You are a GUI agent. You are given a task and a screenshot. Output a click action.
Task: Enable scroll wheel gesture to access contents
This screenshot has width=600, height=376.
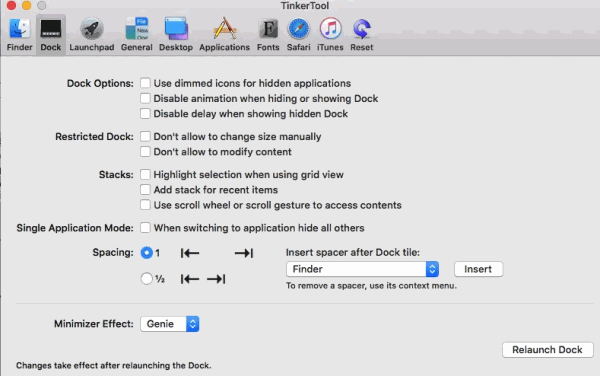point(145,205)
